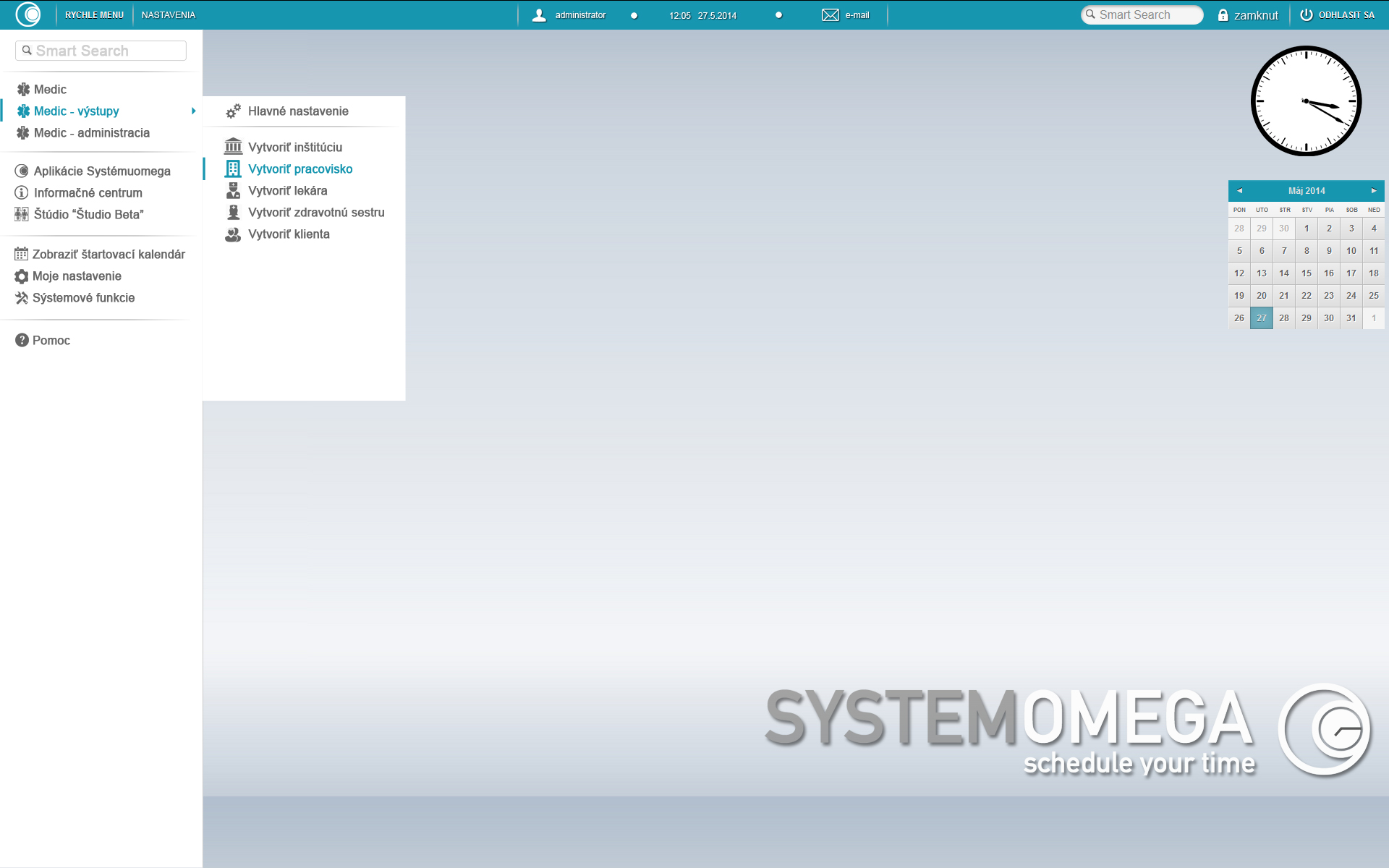1389x868 pixels.
Task: Click the administrator user icon
Action: click(x=539, y=15)
